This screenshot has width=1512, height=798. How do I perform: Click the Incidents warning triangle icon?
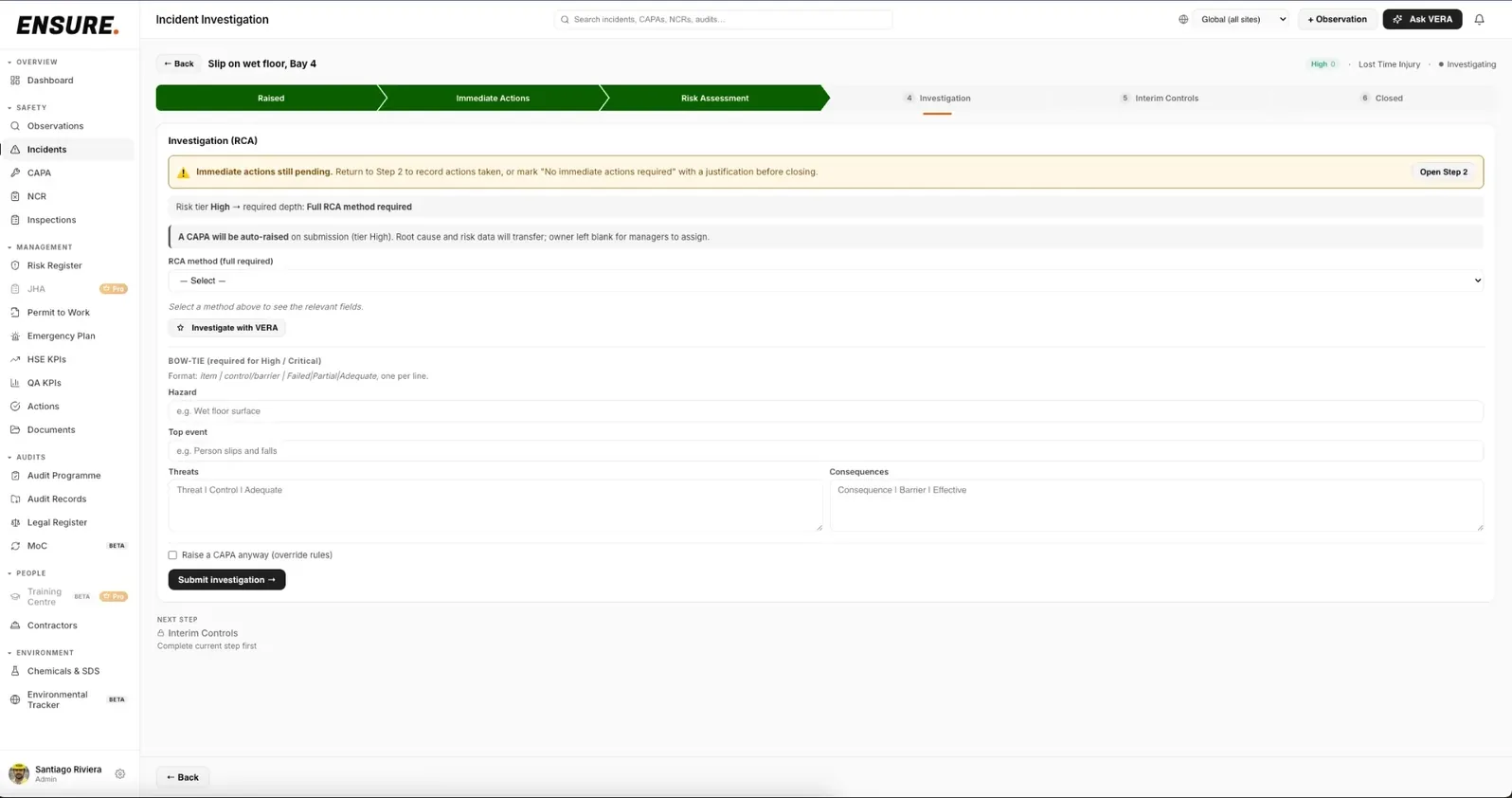pyautogui.click(x=15, y=150)
